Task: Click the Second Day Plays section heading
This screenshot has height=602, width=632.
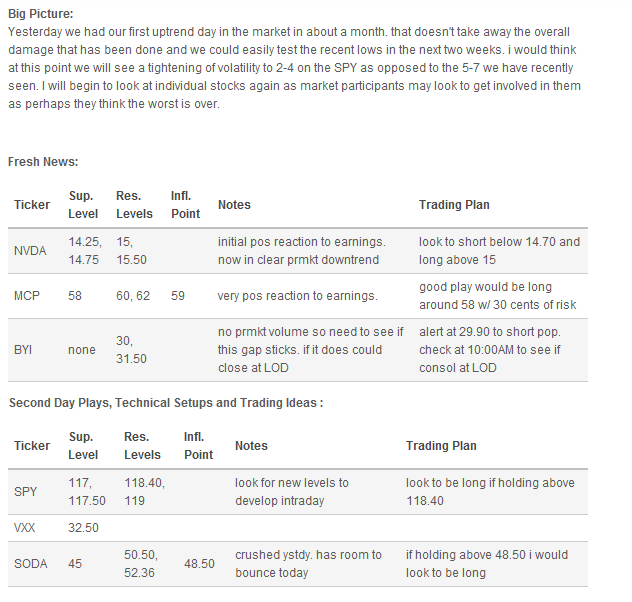Action: 165,403
